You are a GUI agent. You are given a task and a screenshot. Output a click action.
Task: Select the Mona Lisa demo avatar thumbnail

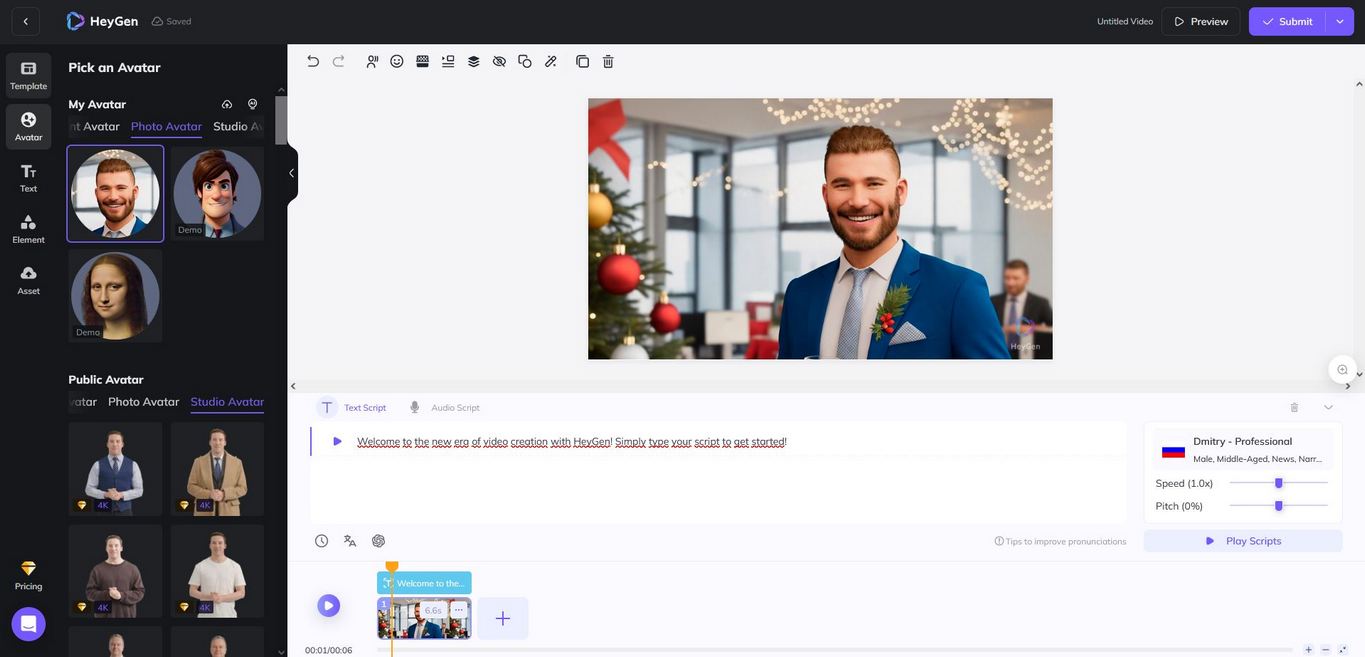tap(115, 295)
